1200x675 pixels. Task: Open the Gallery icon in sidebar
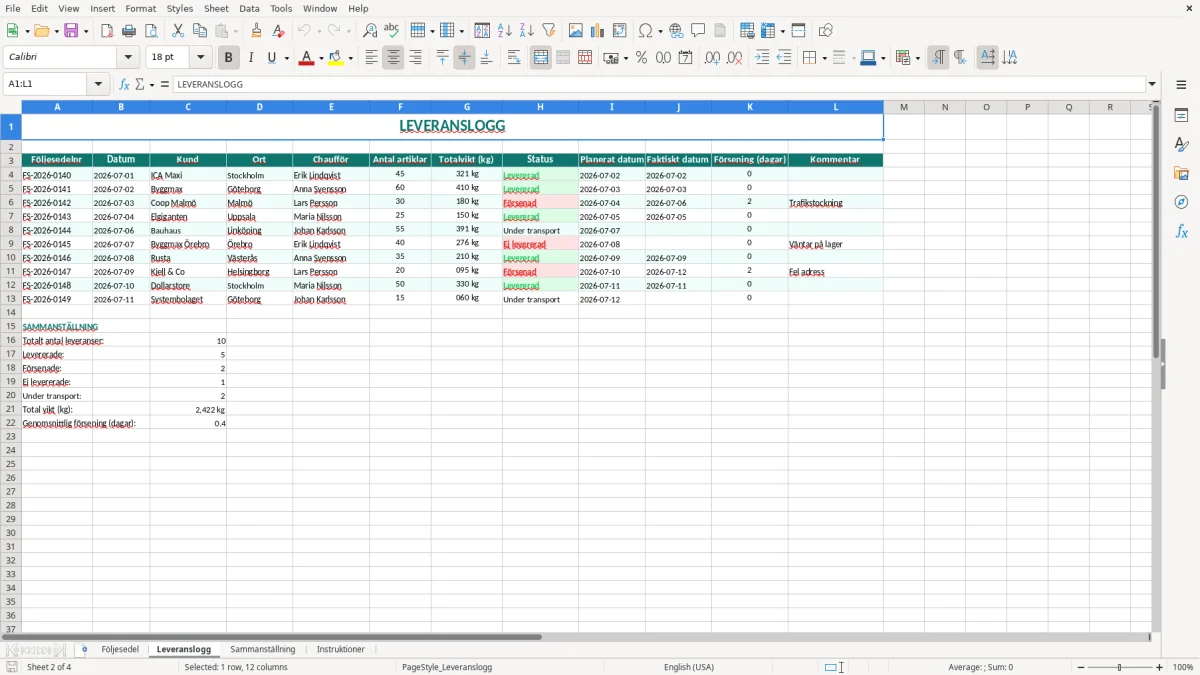click(1181, 173)
